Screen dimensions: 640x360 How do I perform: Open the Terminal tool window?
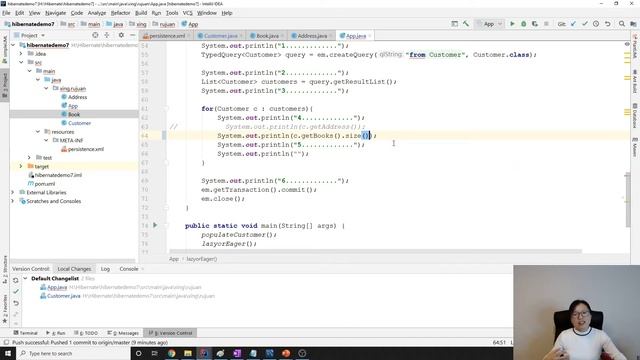25,333
